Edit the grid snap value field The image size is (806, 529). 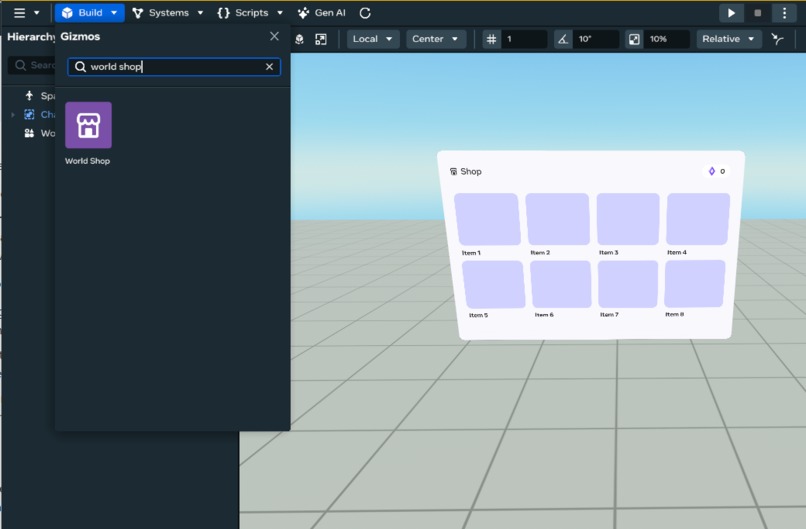(524, 39)
